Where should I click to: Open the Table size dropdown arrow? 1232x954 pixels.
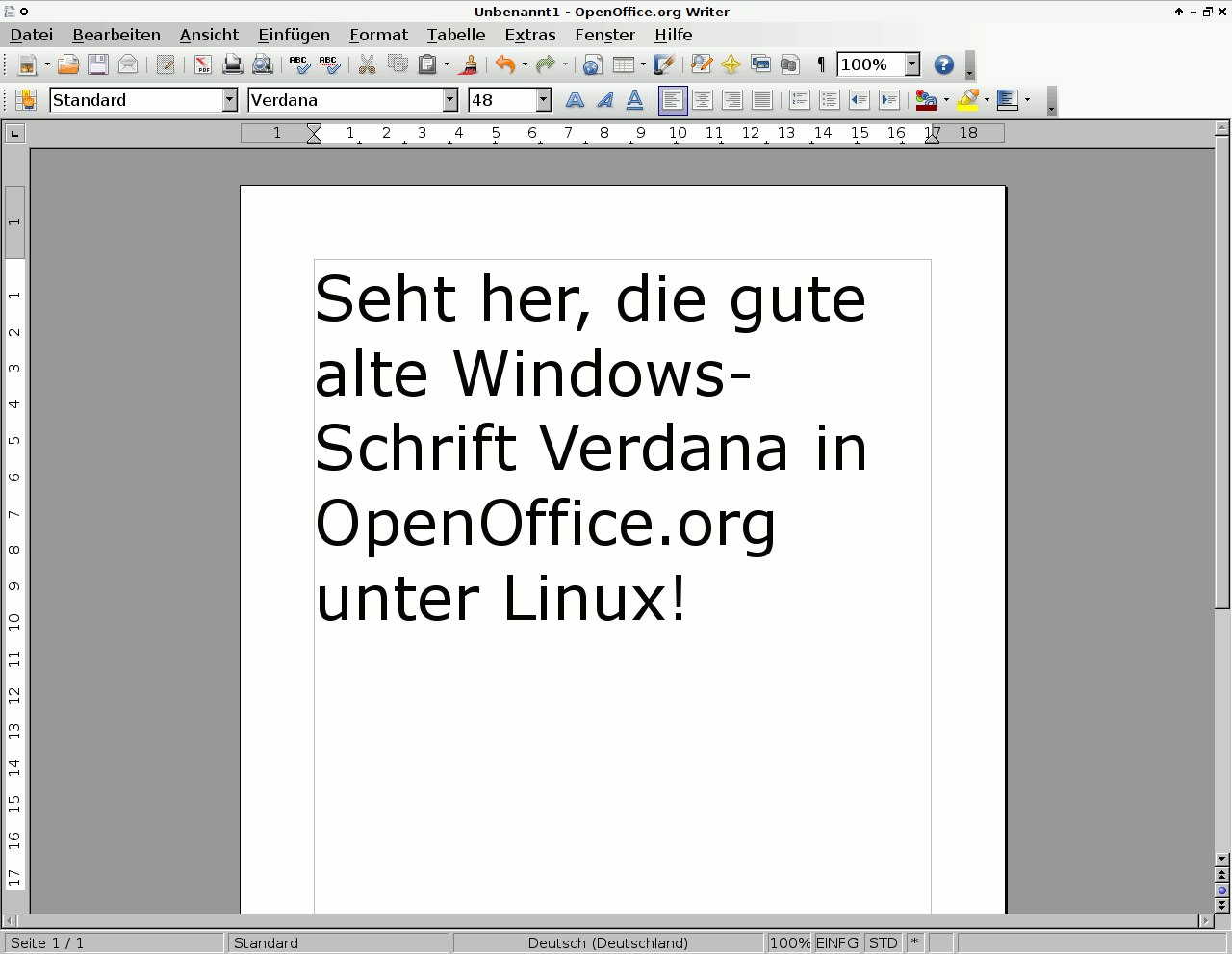643,64
